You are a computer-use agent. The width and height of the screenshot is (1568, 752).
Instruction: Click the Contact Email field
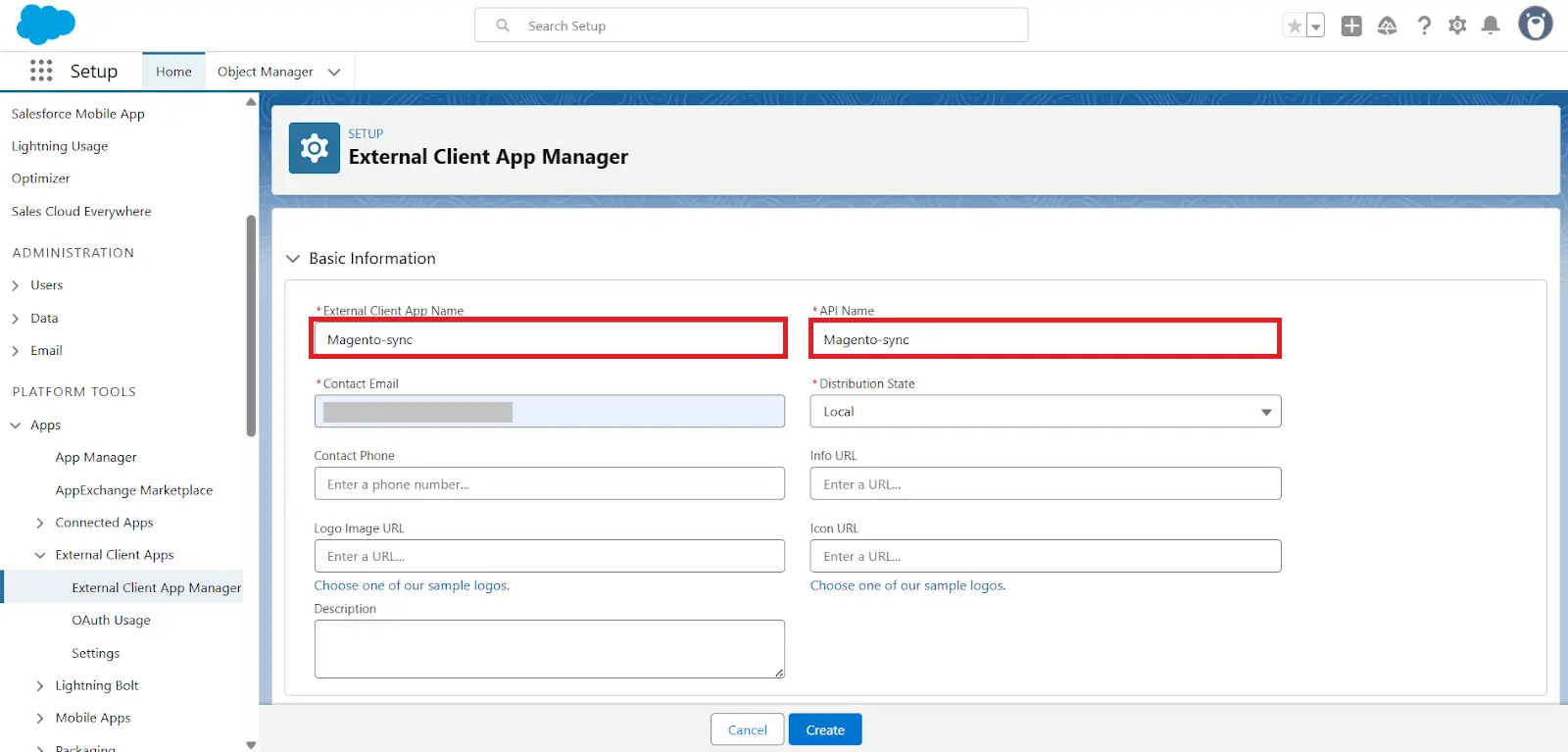[x=549, y=411]
